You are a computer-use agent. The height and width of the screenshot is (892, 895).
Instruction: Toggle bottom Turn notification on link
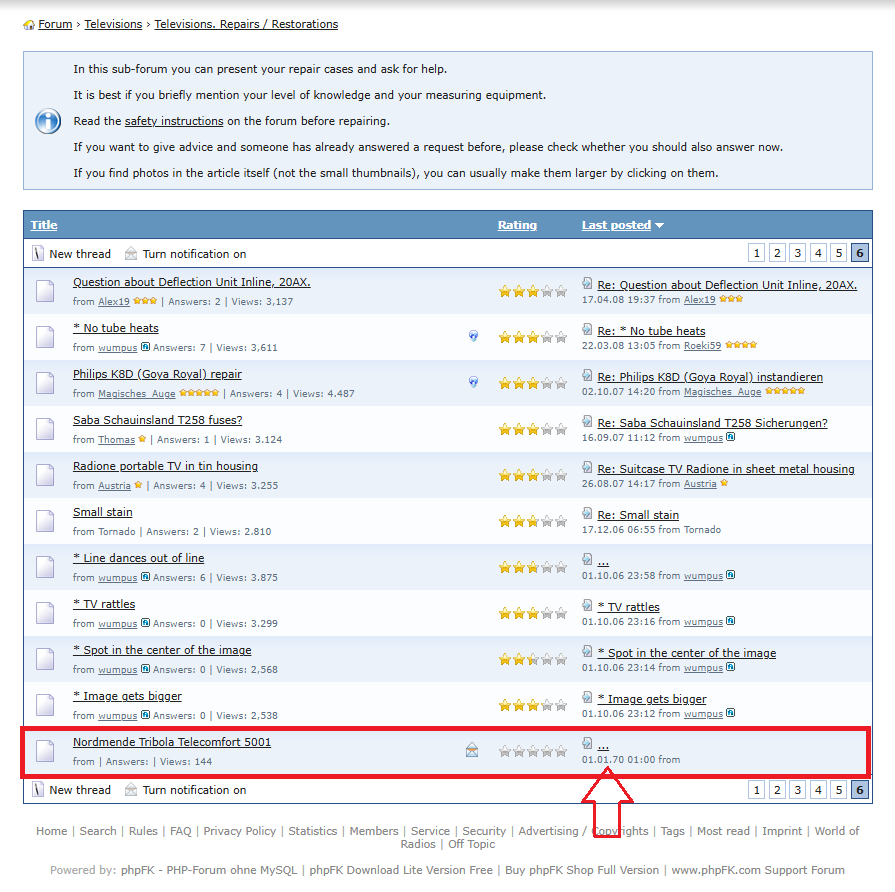click(x=194, y=790)
